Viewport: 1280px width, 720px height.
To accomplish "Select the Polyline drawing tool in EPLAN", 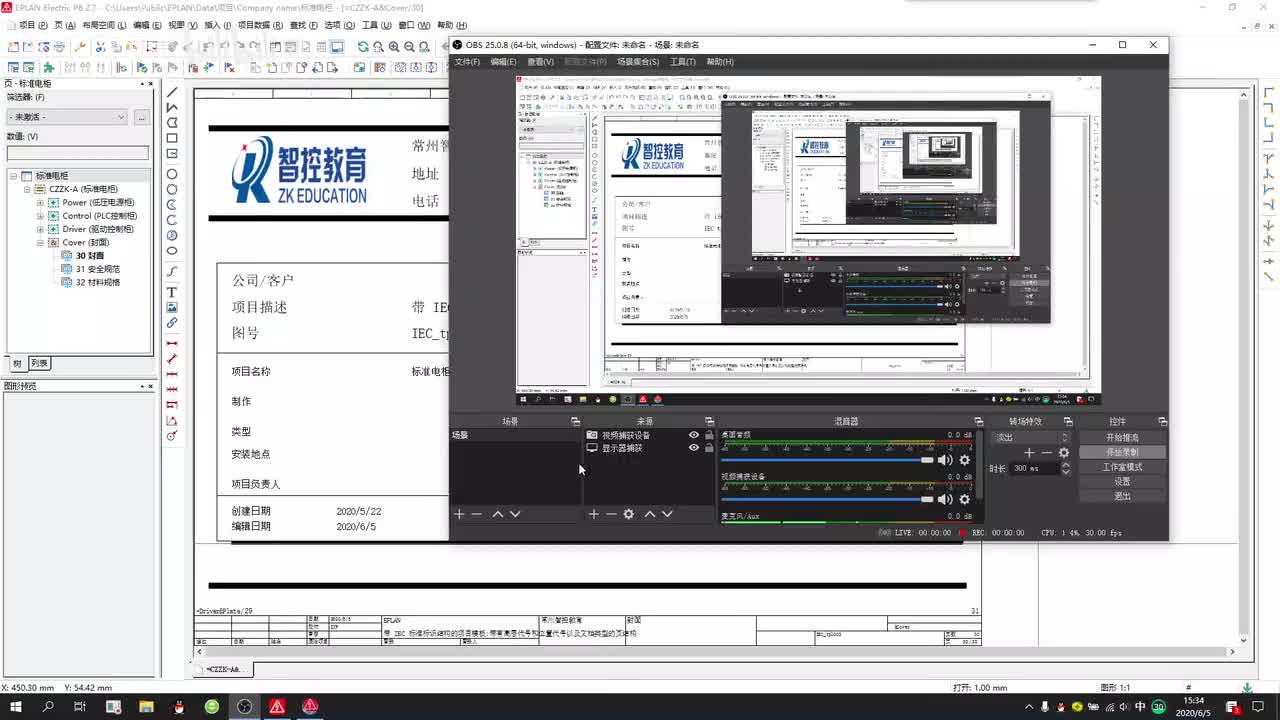I will [x=172, y=107].
